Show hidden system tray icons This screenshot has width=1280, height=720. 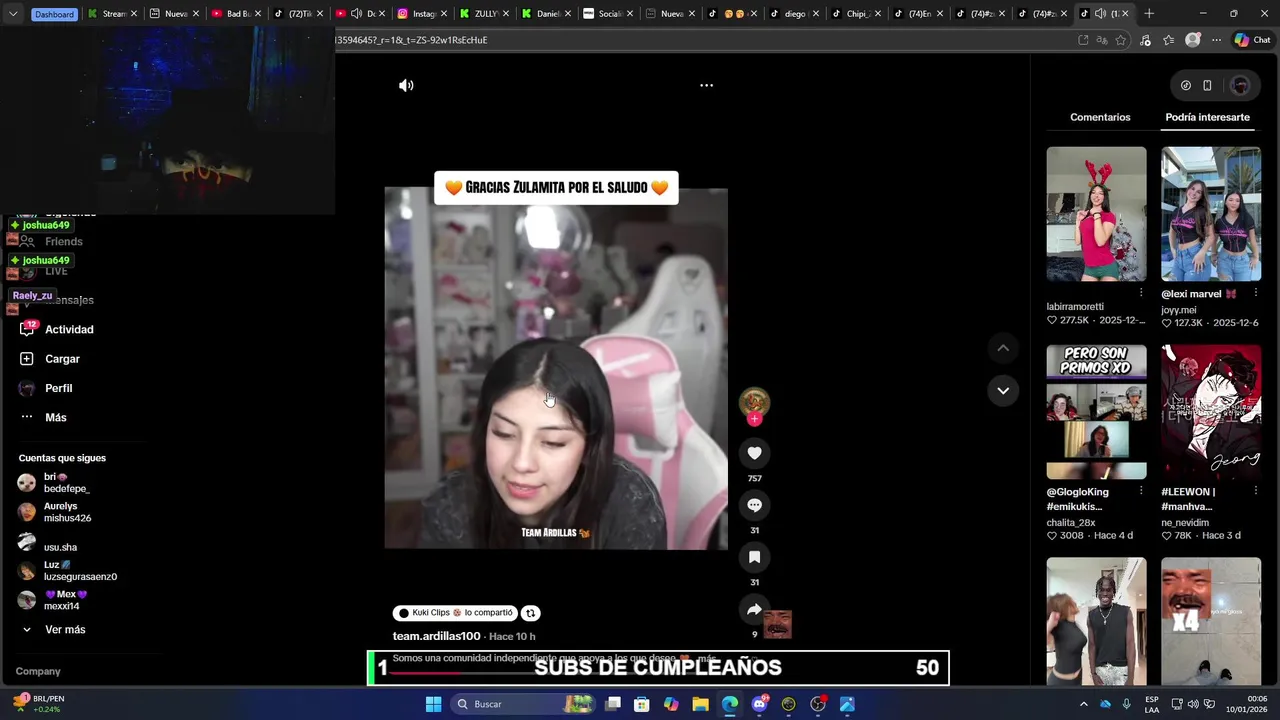(1083, 704)
